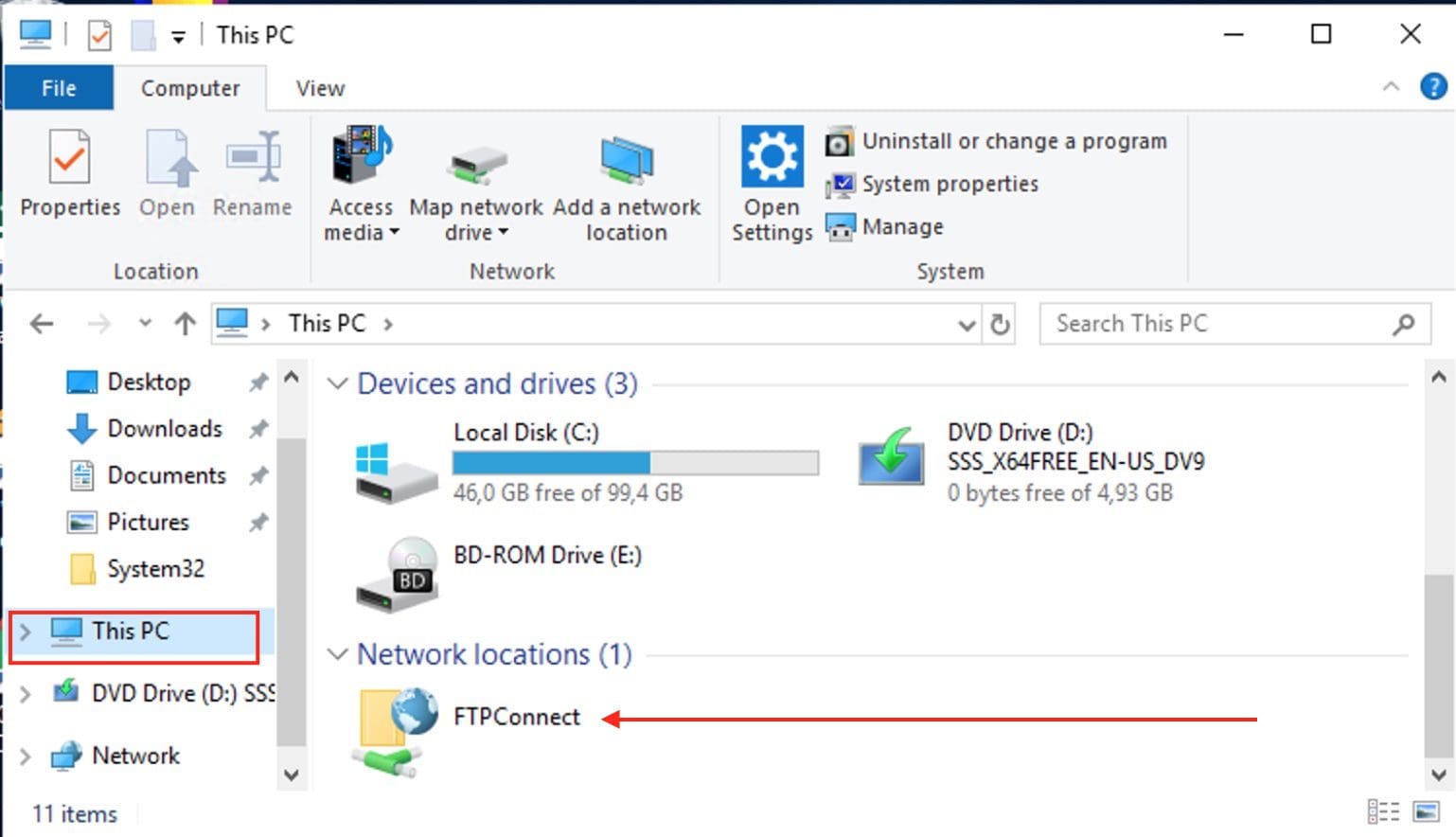
Task: Click the Help question mark icon
Action: coord(1433,87)
